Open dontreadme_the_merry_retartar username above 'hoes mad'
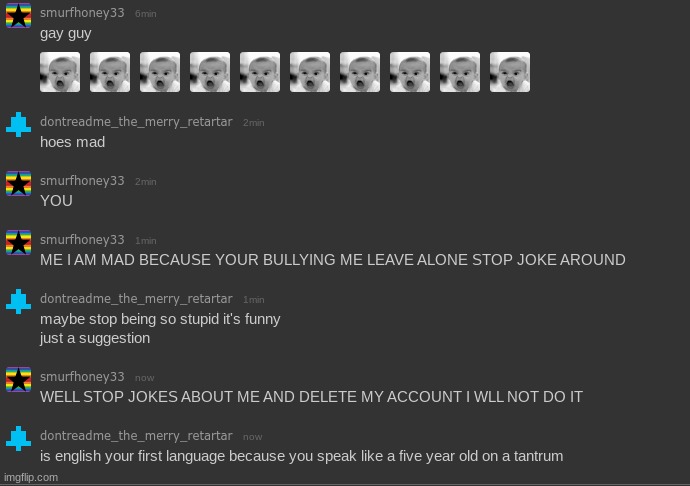 pyautogui.click(x=136, y=122)
